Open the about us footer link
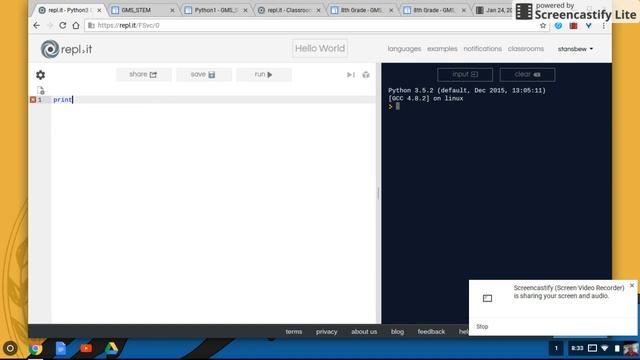The height and width of the screenshot is (360, 640). (364, 331)
